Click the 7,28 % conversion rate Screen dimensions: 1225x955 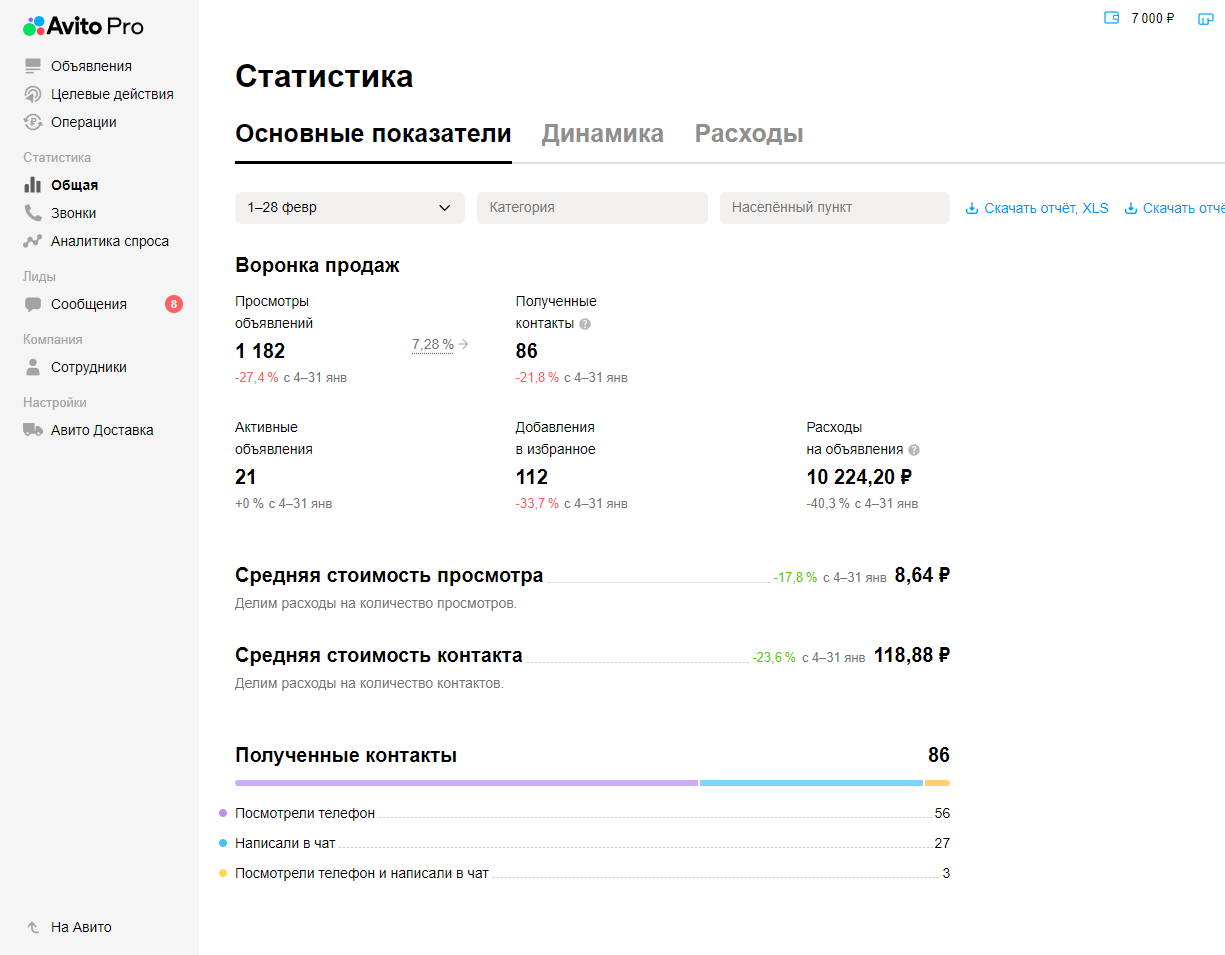coord(433,344)
